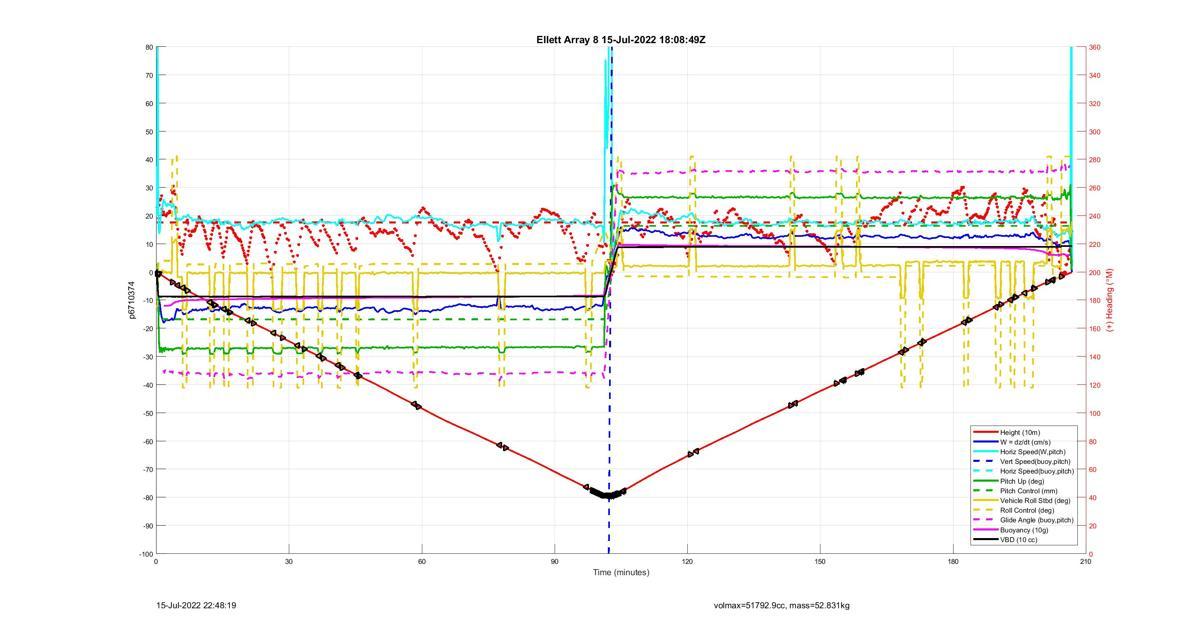Click the magenta dashed Glide Angle legend line sample
Screen dimensions: 1200x622
point(984,520)
